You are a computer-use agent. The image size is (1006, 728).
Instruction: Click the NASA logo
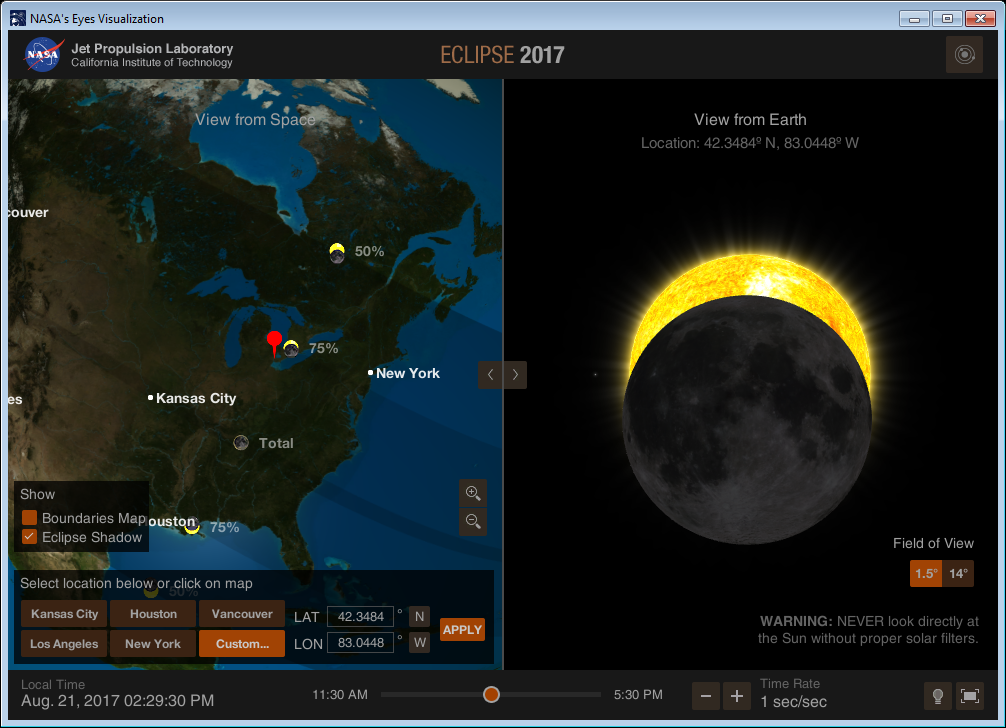(x=44, y=55)
